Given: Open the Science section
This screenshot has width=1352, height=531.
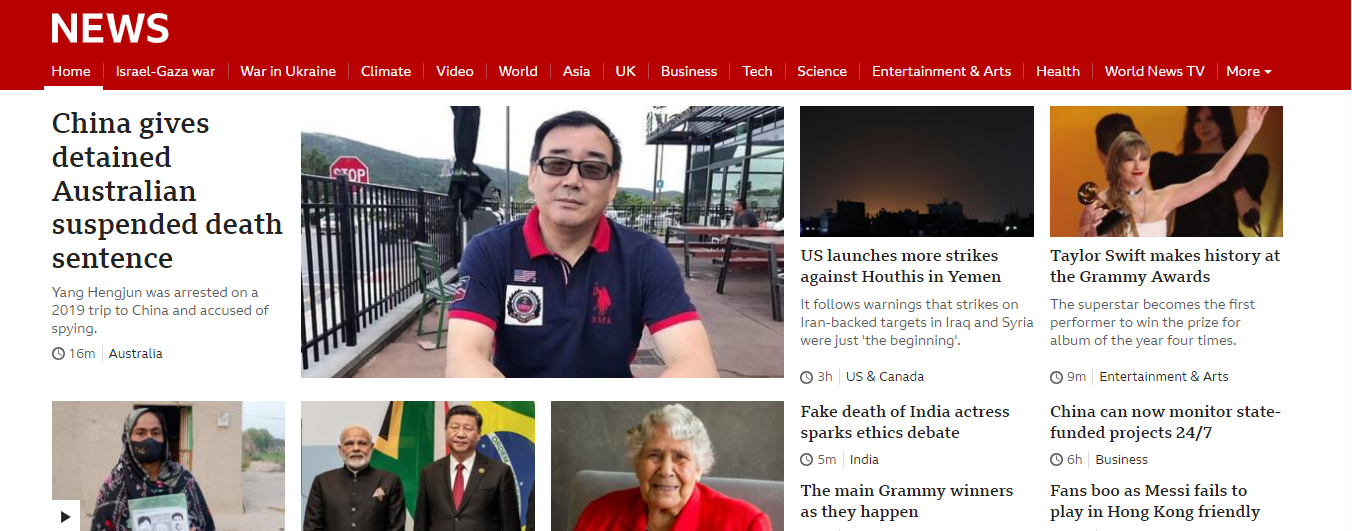Looking at the screenshot, I should coord(822,71).
